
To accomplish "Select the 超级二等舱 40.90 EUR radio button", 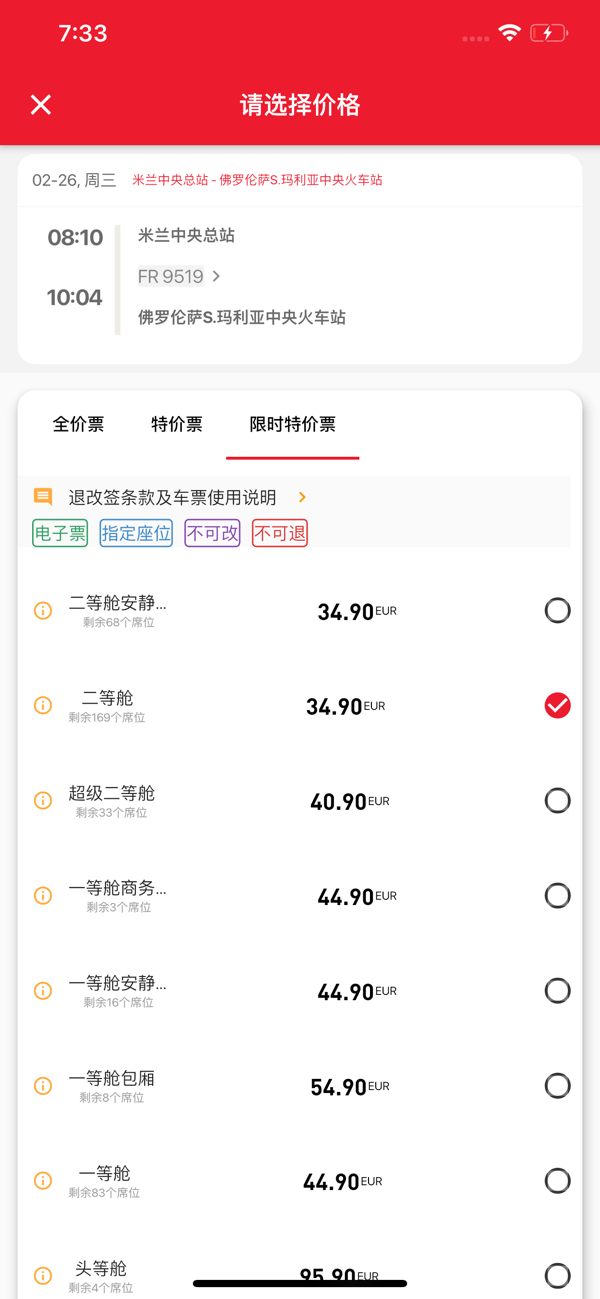I will (x=557, y=801).
